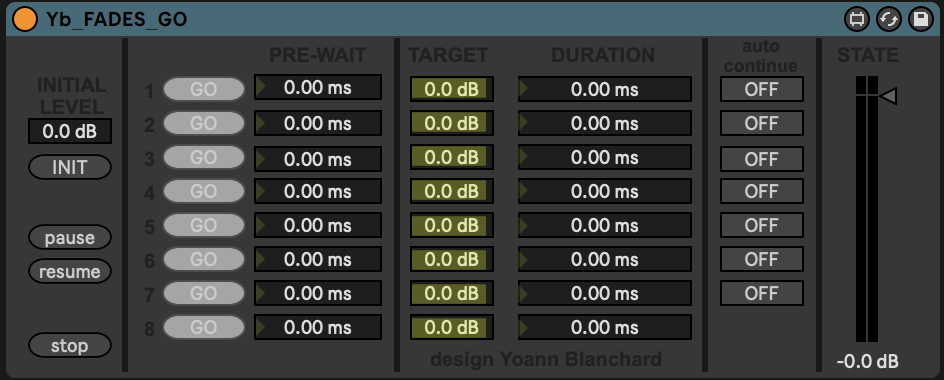Viewport: 944px width, 380px height.
Task: Select the DURATION field for fade 6
Action: pyautogui.click(x=604, y=260)
